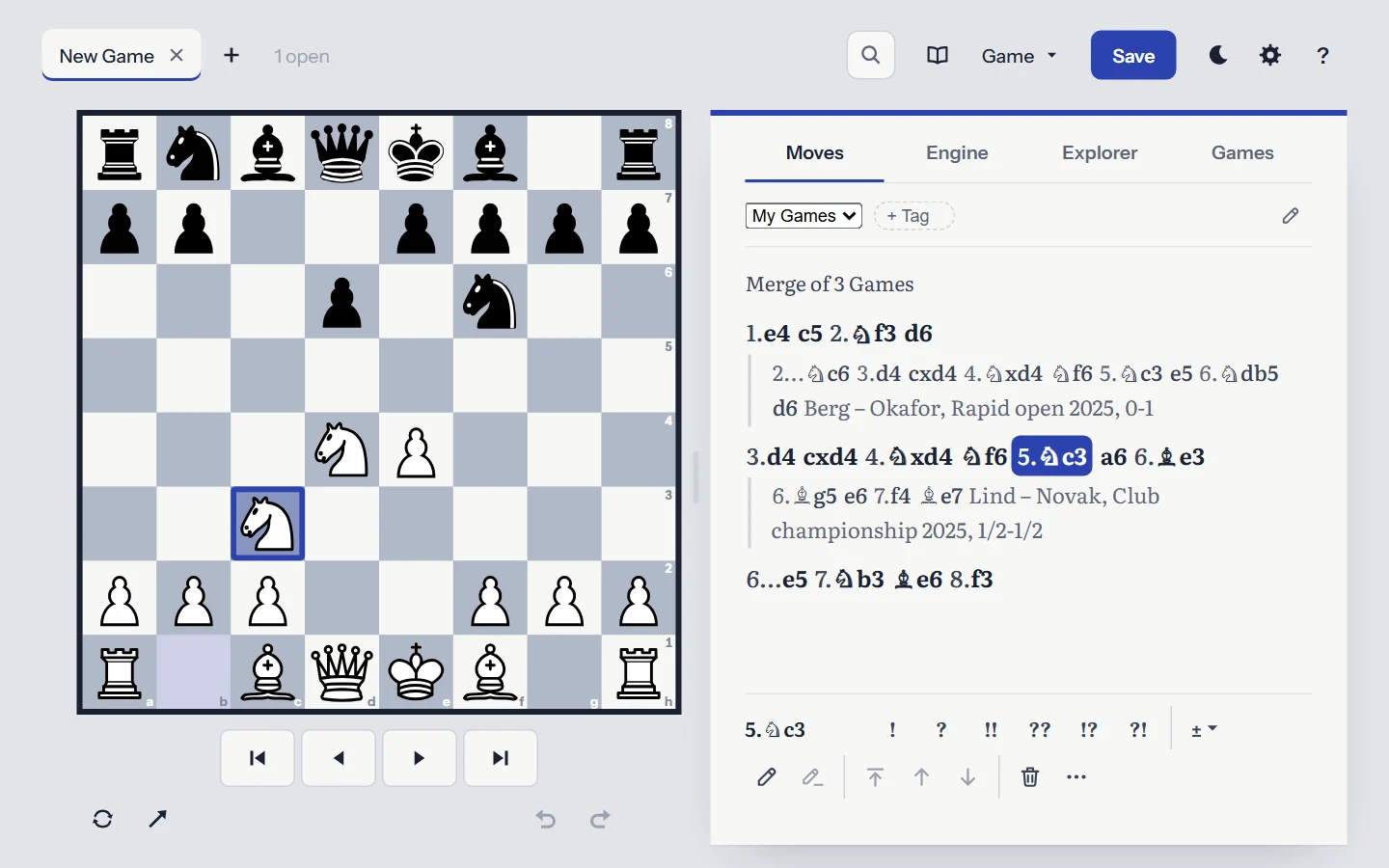The height and width of the screenshot is (868, 1389).
Task: Select variation move 6.Bg5 in notation
Action: click(x=804, y=496)
